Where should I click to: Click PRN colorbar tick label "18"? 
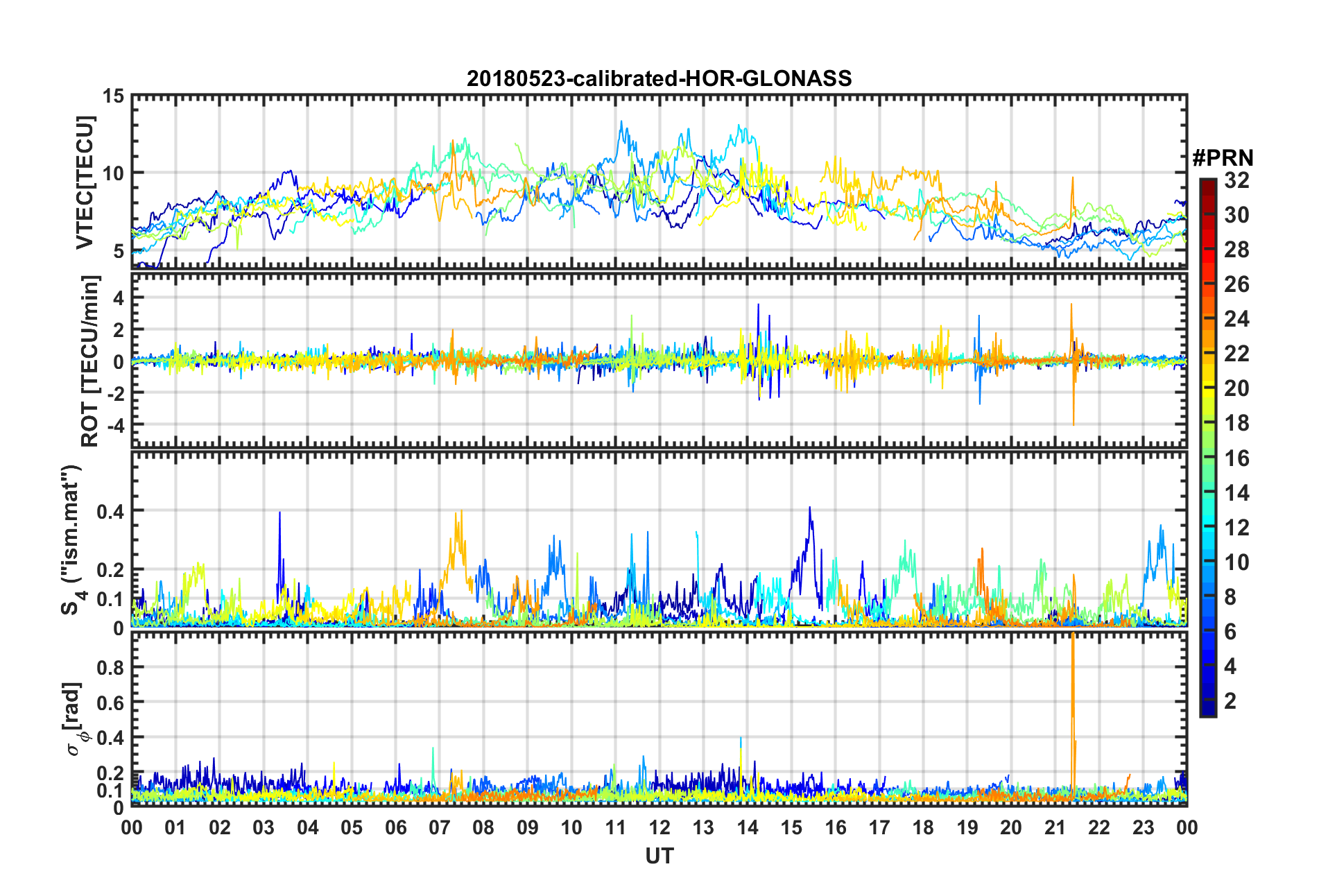1236,423
